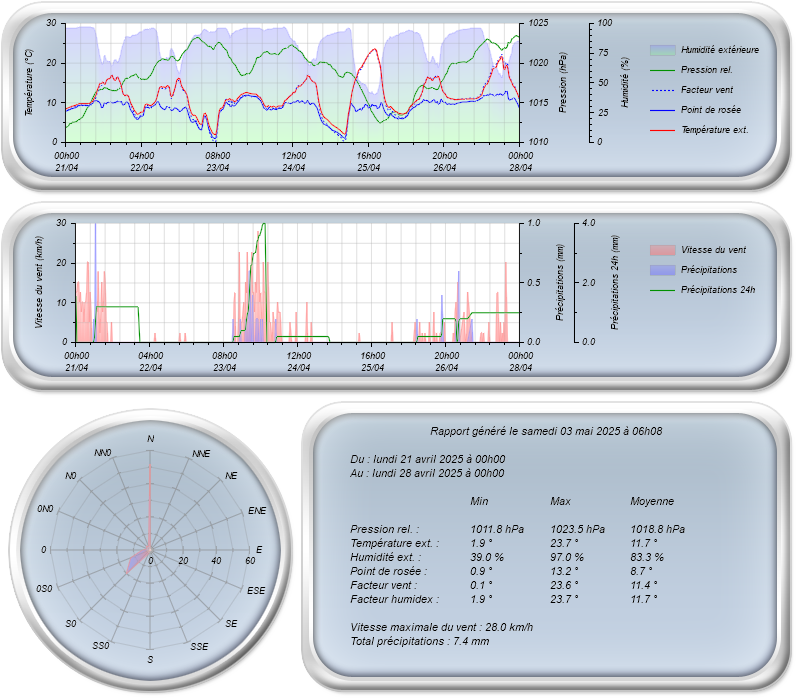Click the ENE label on the wind rose
This screenshot has height=700, width=800.
(257, 511)
